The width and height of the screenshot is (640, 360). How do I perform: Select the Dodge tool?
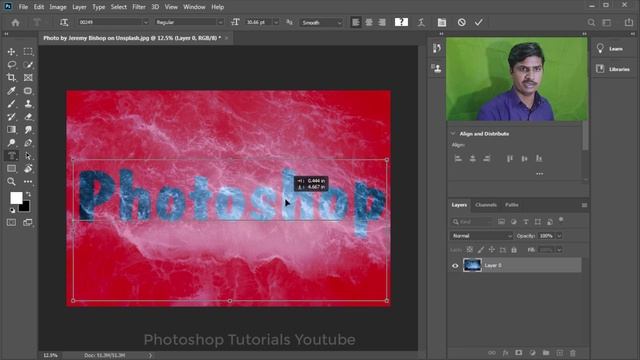[x=11, y=143]
